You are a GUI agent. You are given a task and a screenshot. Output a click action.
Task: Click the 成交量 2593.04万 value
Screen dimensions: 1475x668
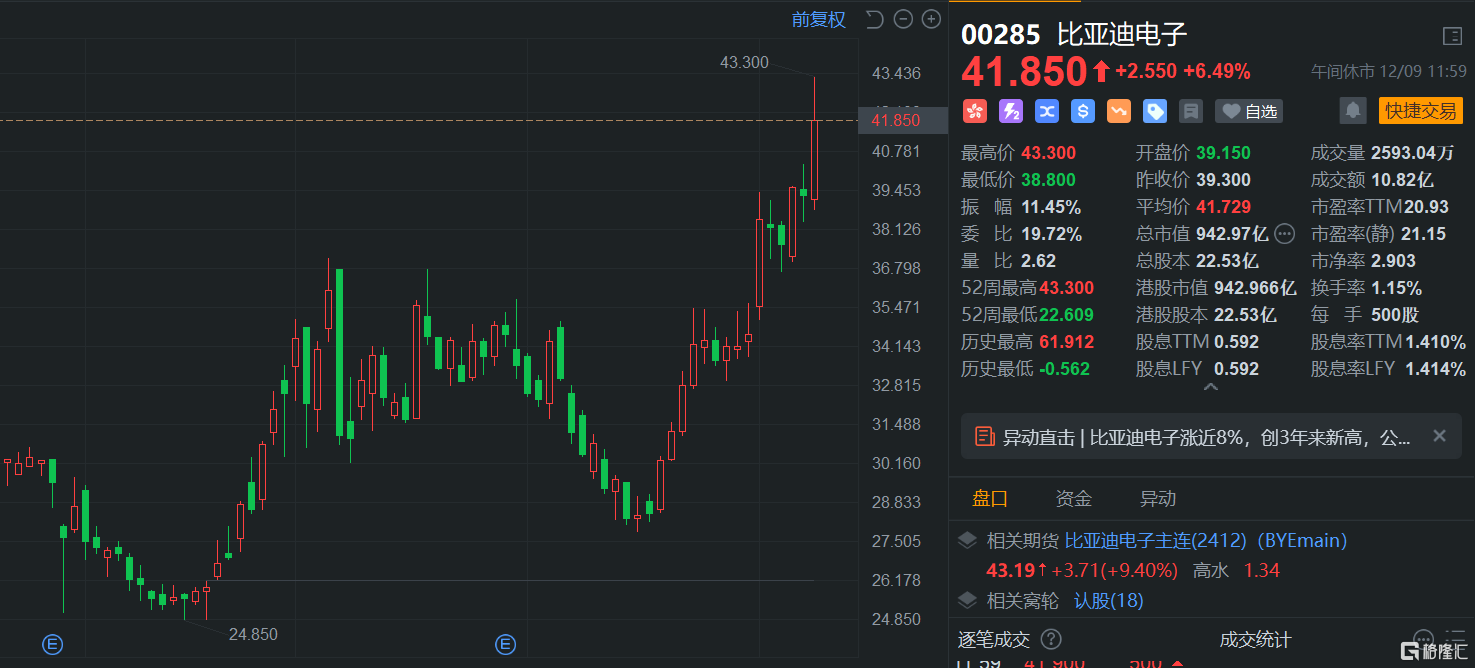click(x=1411, y=153)
